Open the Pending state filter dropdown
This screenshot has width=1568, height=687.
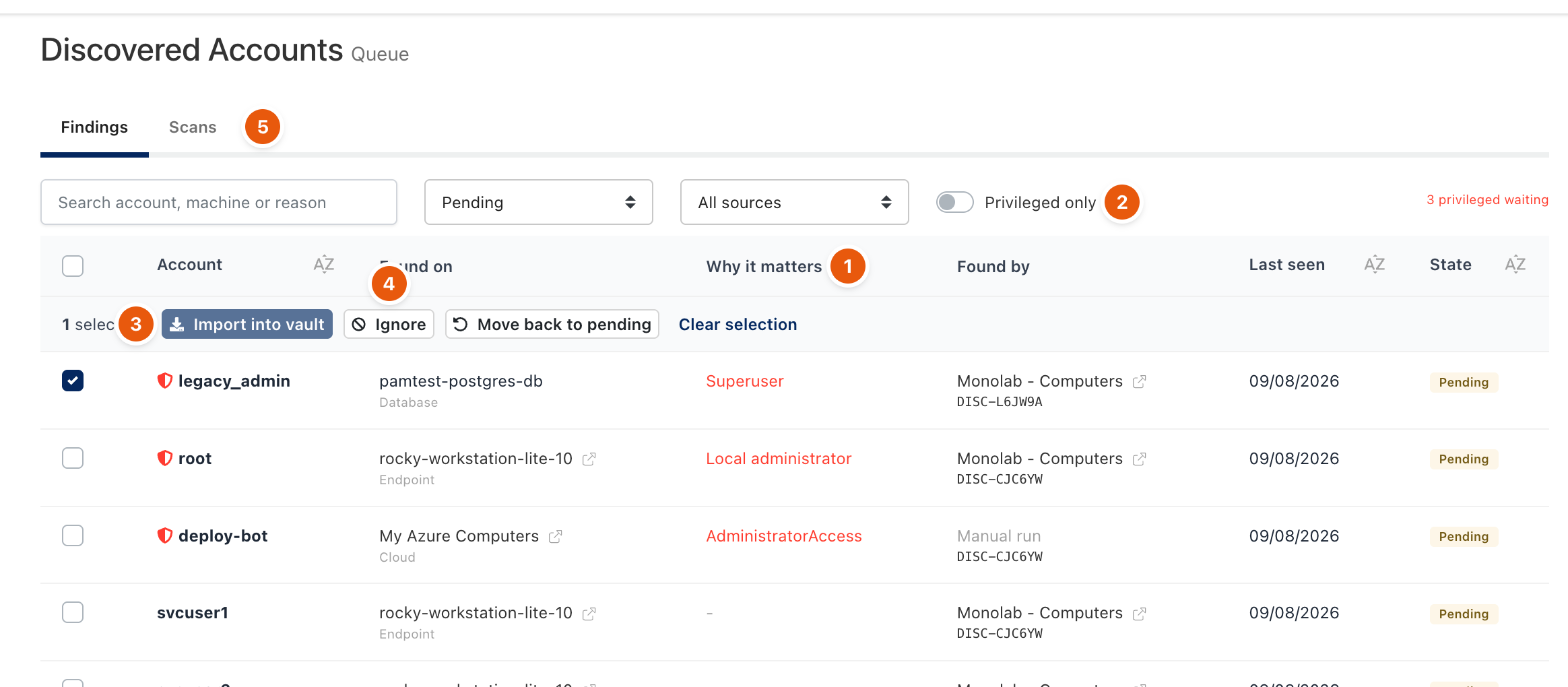(x=539, y=202)
